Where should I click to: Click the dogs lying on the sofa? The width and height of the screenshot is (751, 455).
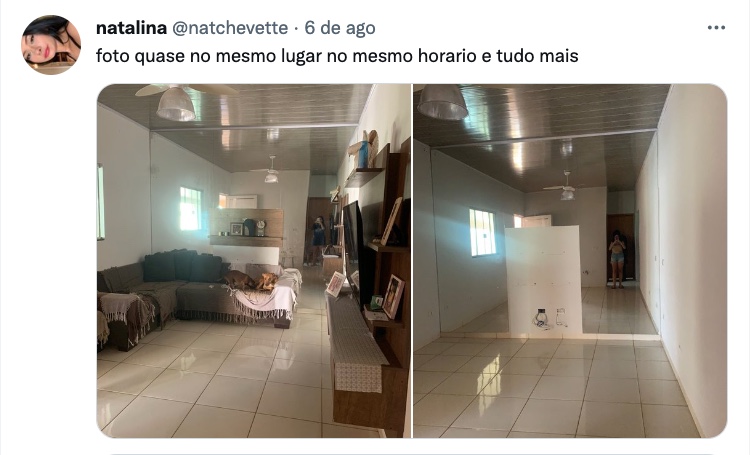point(250,280)
